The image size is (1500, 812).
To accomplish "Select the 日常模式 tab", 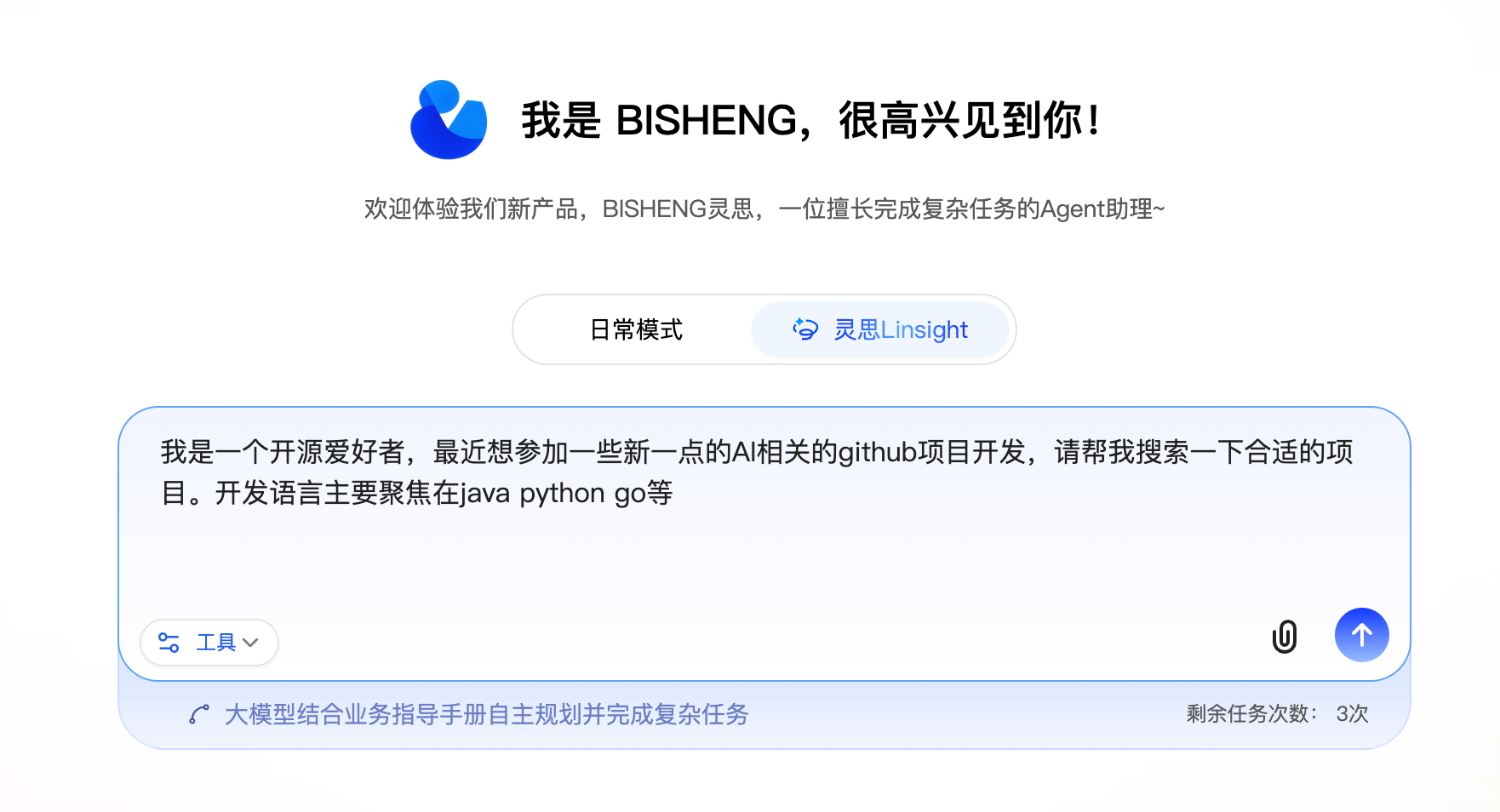I will click(636, 329).
